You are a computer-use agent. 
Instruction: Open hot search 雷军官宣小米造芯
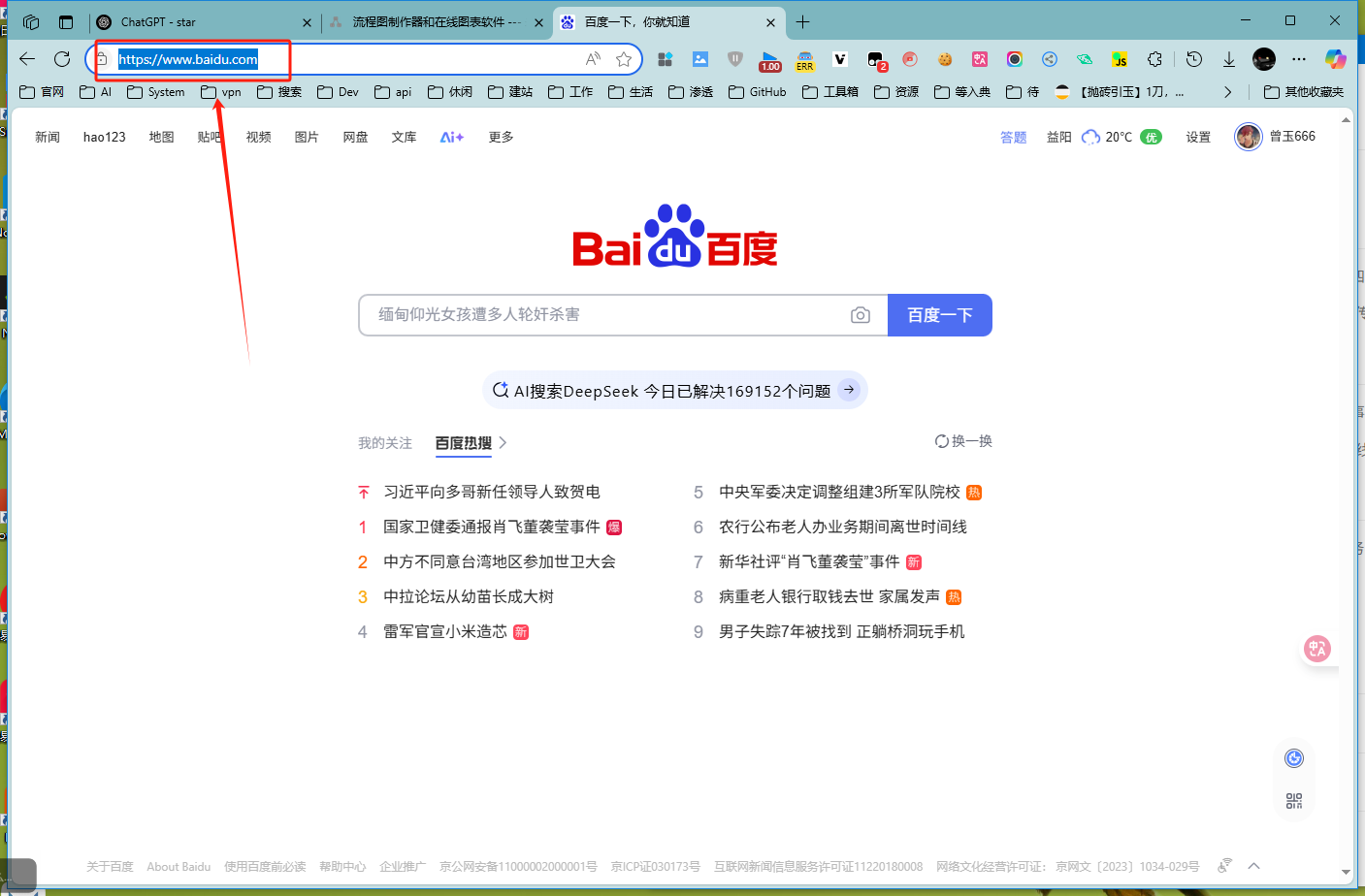tap(445, 631)
